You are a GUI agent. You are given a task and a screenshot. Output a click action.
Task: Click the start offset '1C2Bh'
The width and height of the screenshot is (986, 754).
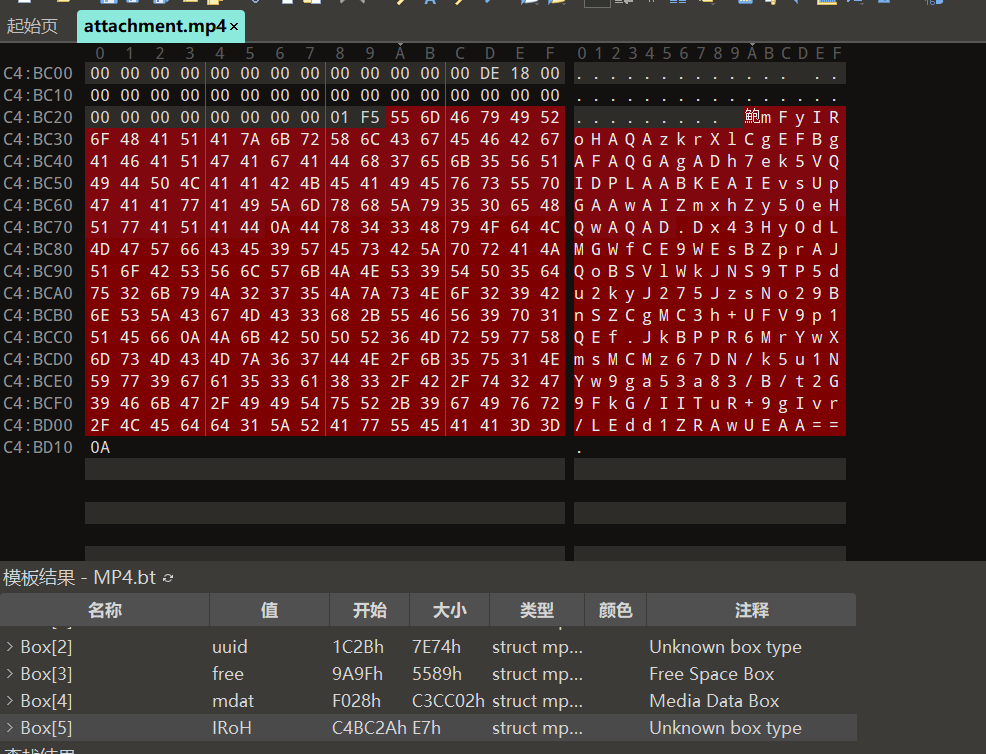[358, 646]
